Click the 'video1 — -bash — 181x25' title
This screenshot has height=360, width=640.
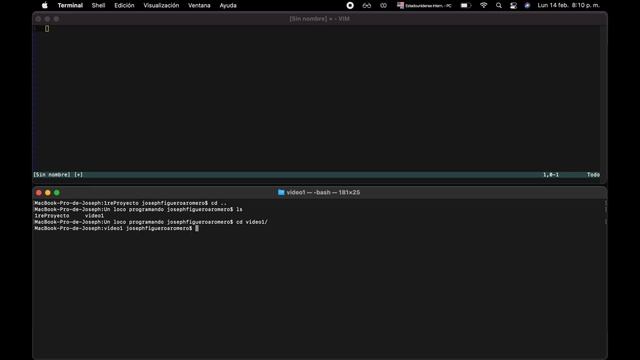click(323, 192)
